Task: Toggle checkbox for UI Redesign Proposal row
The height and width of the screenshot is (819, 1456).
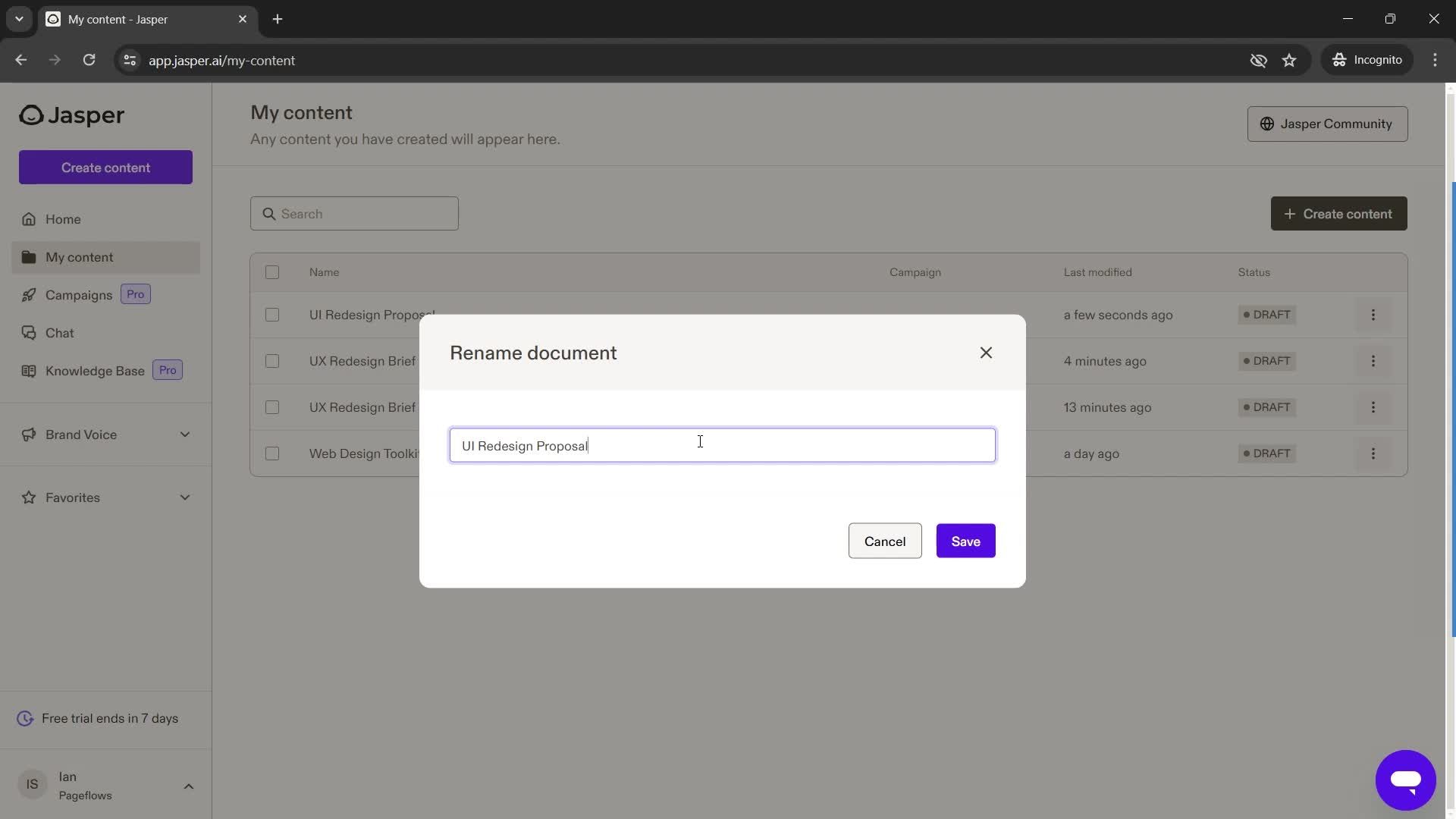Action: 272,314
